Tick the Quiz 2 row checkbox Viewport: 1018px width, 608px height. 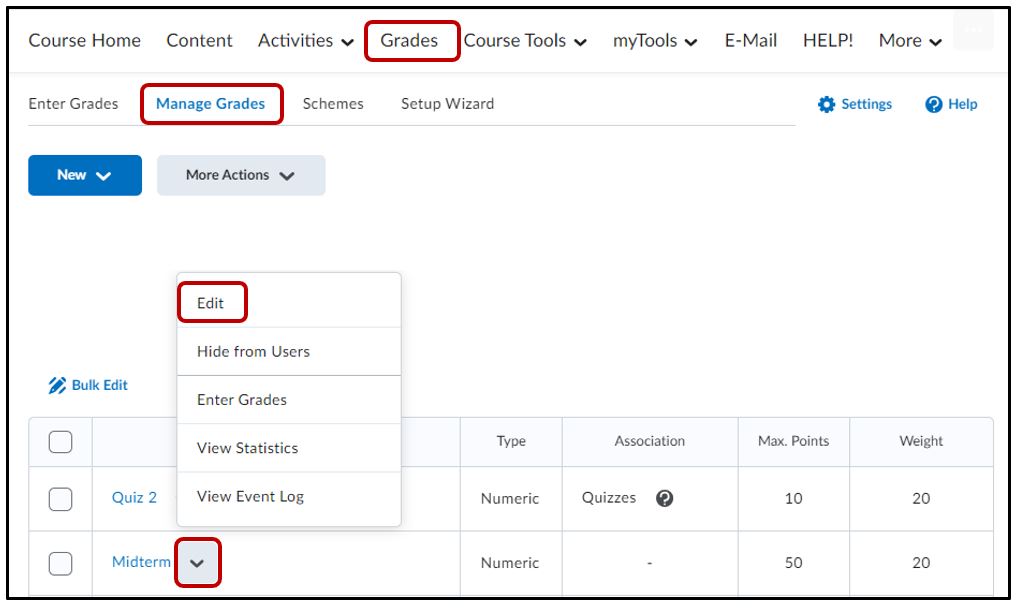pyautogui.click(x=61, y=498)
